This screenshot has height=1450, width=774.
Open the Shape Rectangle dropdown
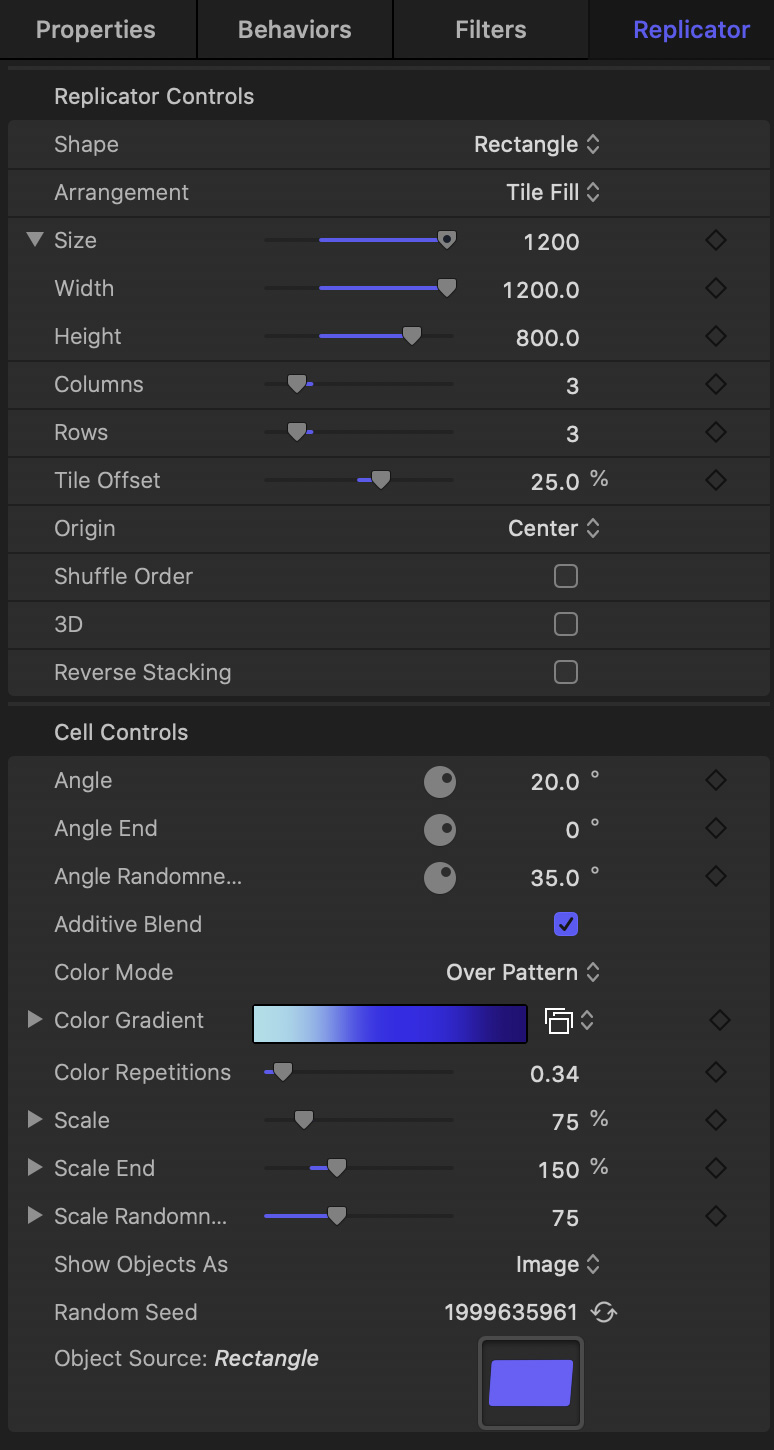pos(537,144)
